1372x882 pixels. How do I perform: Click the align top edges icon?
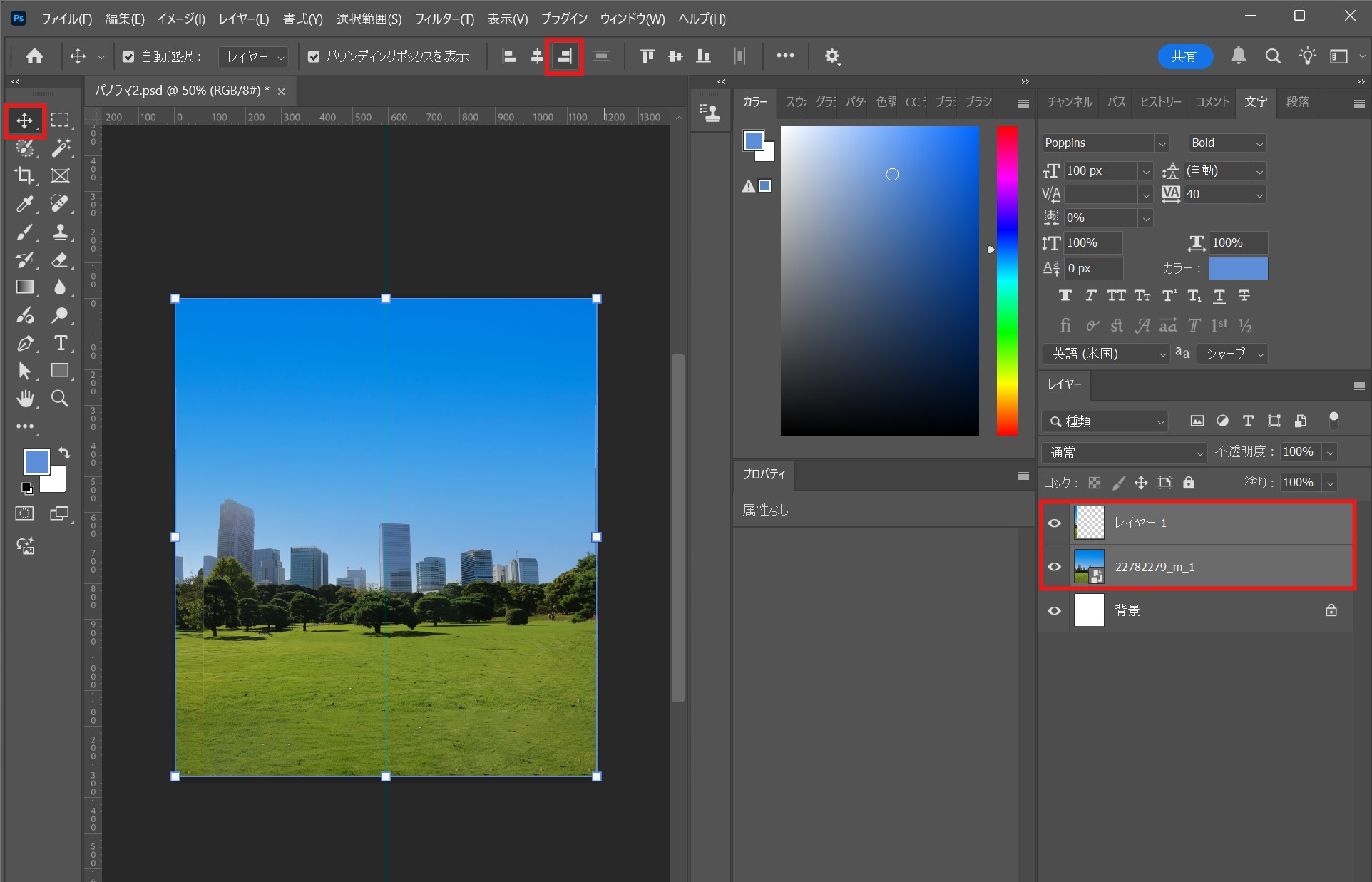pos(647,56)
